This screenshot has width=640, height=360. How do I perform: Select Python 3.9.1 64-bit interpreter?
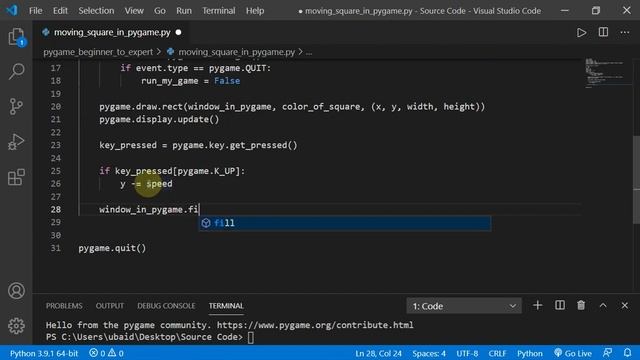coord(44,353)
